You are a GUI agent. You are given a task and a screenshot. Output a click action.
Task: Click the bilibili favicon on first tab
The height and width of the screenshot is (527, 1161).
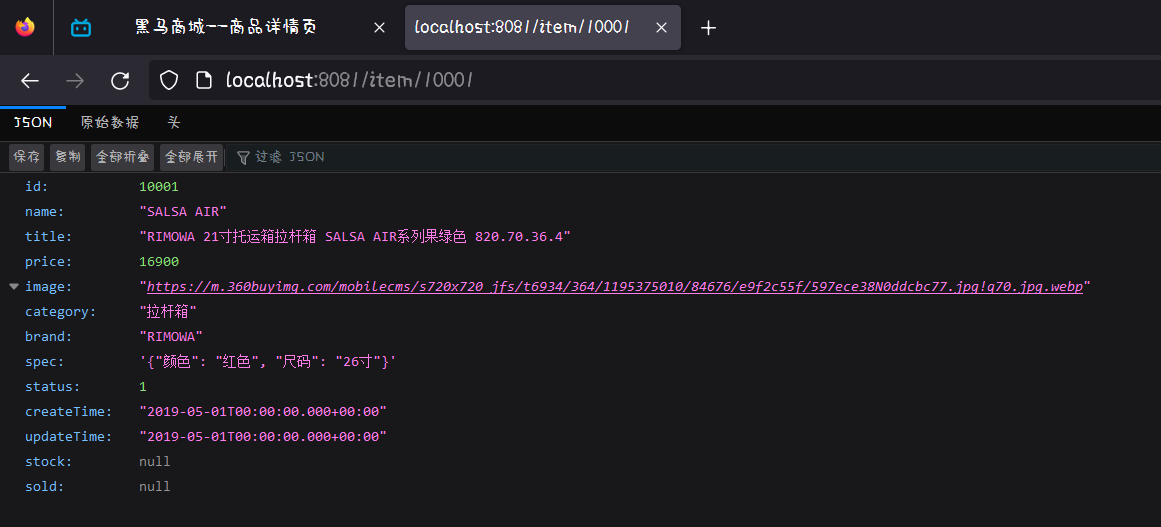tap(81, 28)
